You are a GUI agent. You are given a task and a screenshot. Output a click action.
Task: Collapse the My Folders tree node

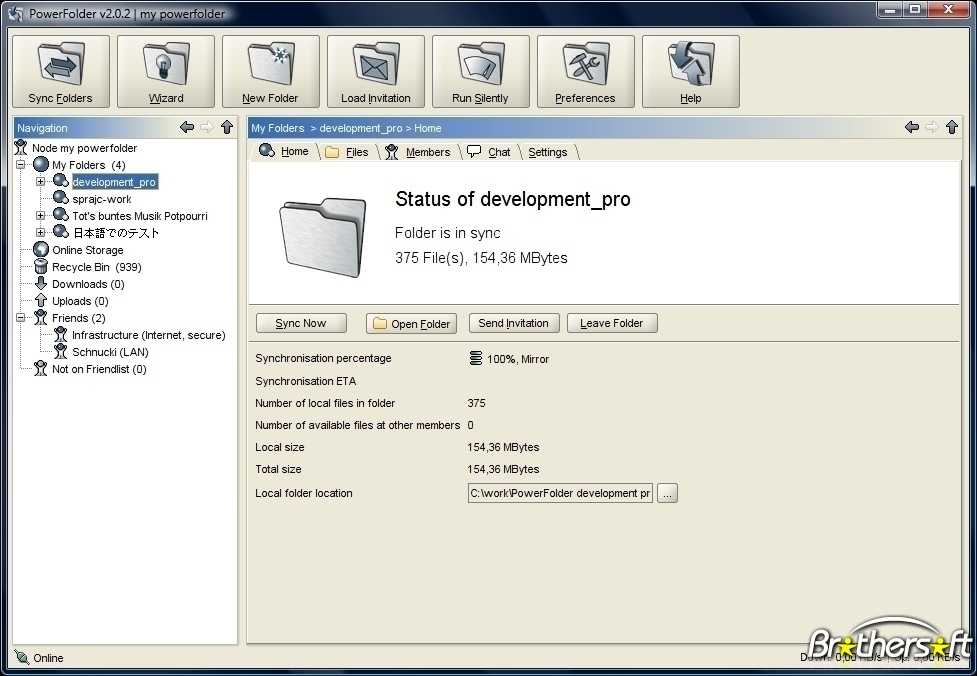coord(21,164)
